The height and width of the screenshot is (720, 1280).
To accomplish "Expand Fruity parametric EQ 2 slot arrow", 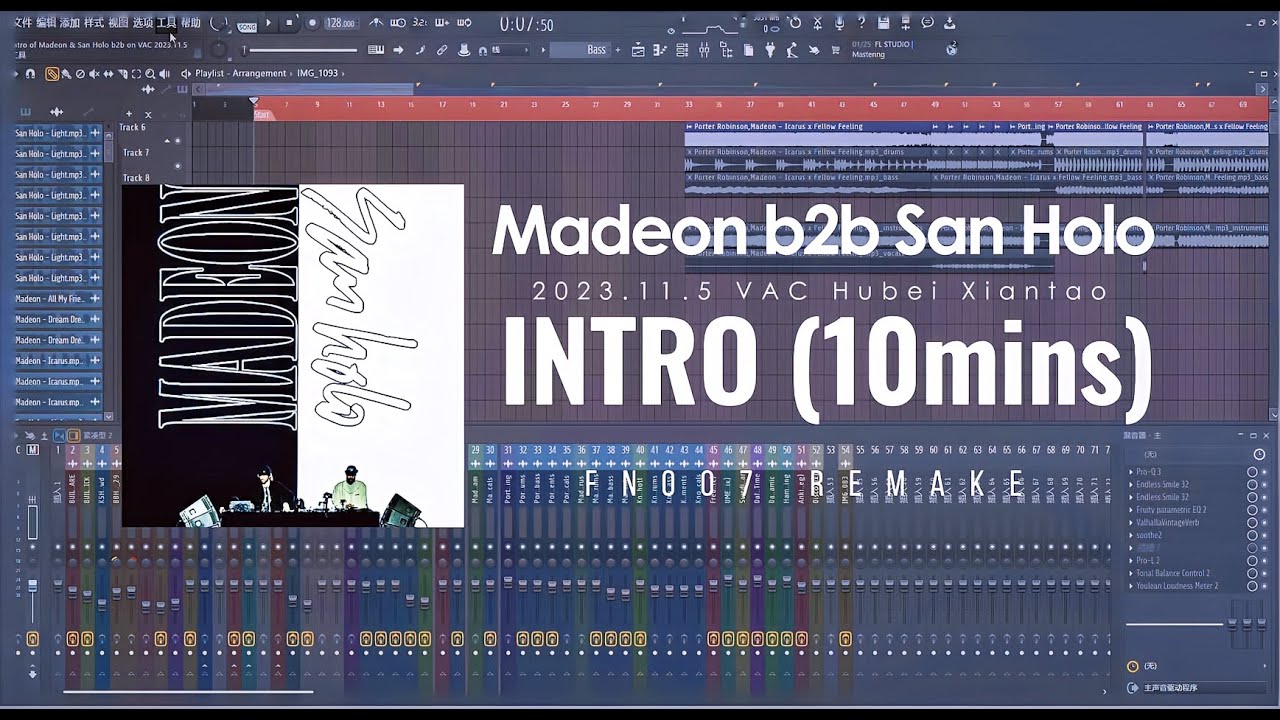I will (1131, 510).
